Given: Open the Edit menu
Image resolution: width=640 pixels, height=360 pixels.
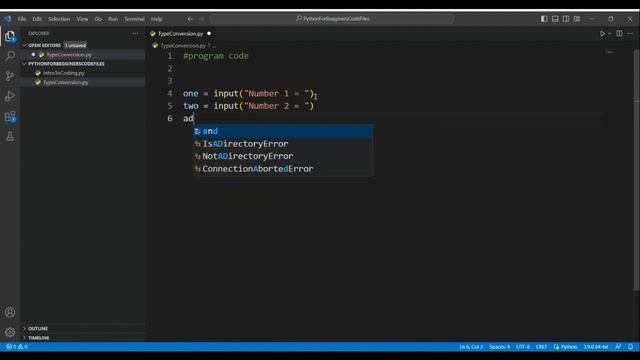Looking at the screenshot, I should click(37, 19).
